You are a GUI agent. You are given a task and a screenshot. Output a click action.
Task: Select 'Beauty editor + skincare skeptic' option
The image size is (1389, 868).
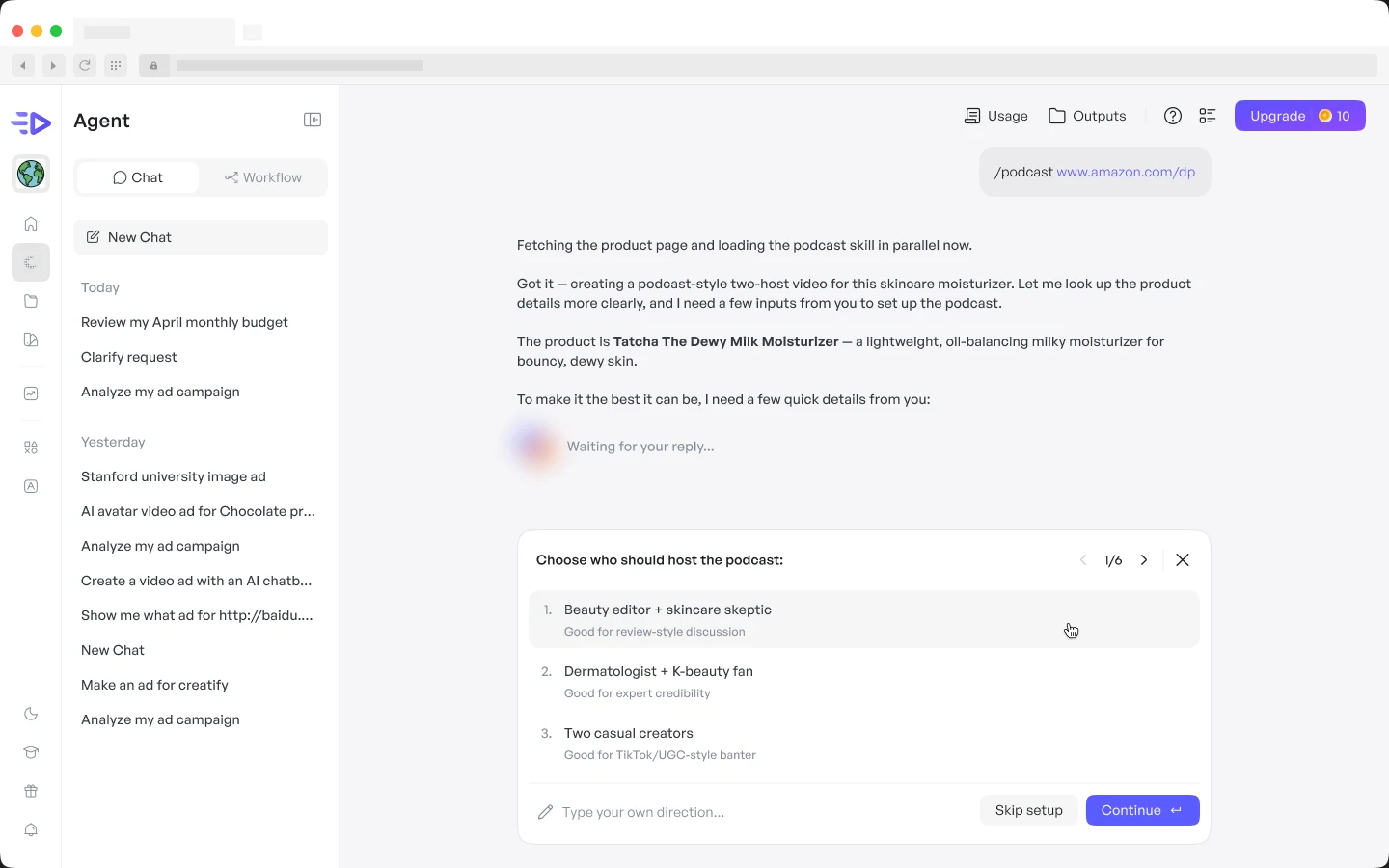(864, 619)
